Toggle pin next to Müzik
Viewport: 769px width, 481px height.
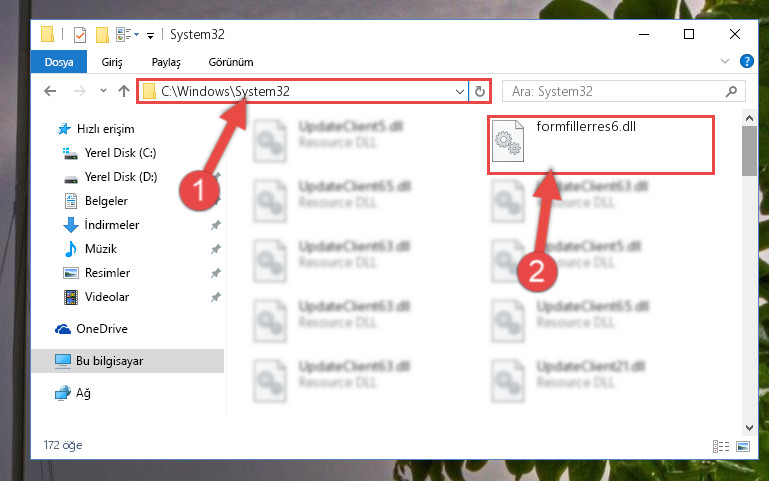tap(215, 249)
